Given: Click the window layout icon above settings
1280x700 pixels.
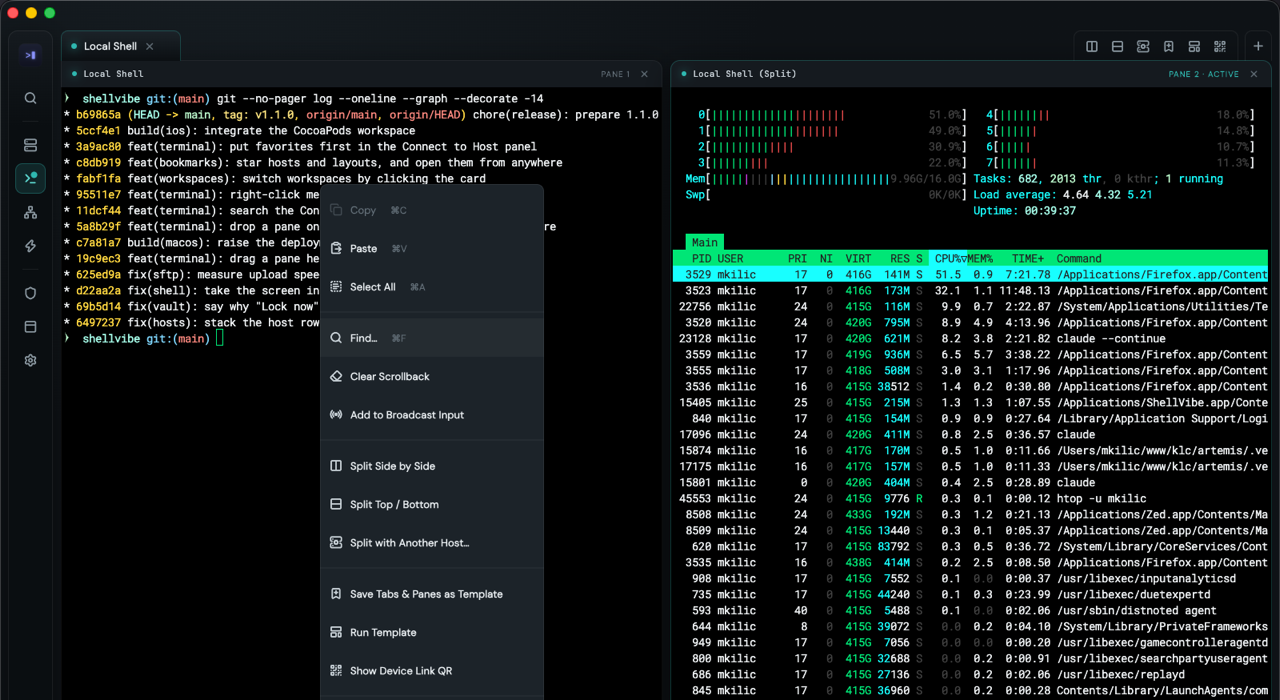Looking at the screenshot, I should (30, 327).
